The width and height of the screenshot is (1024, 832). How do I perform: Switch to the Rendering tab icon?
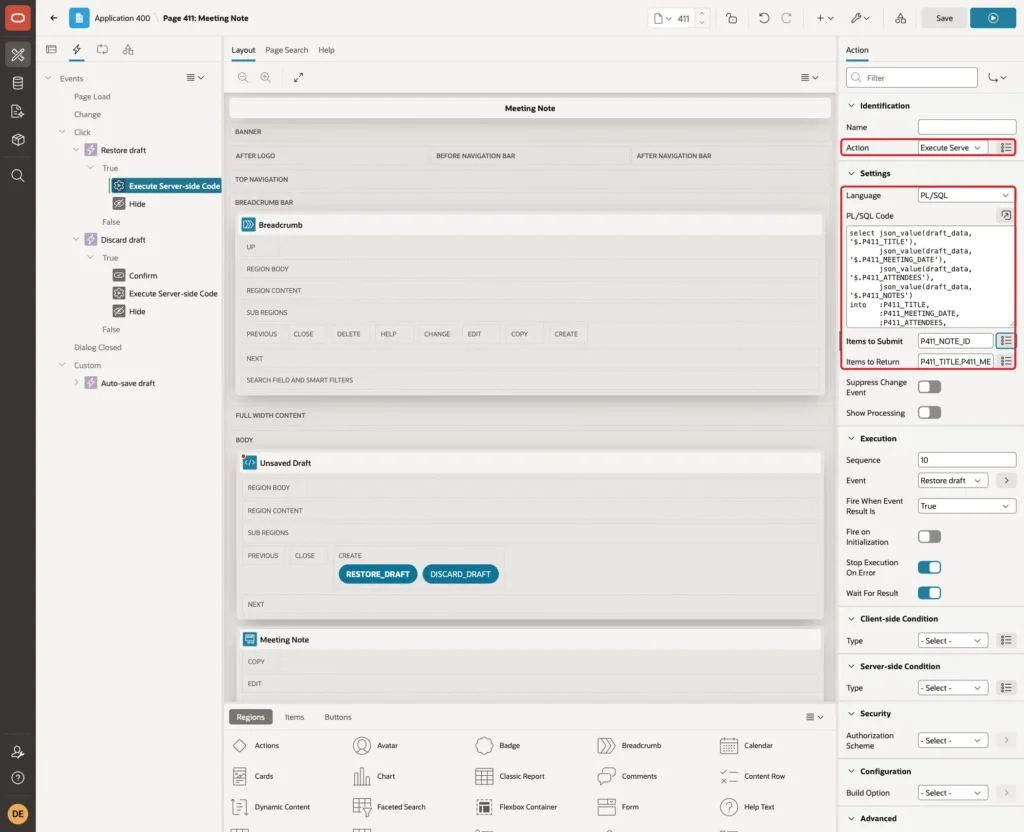pyautogui.click(x=52, y=50)
